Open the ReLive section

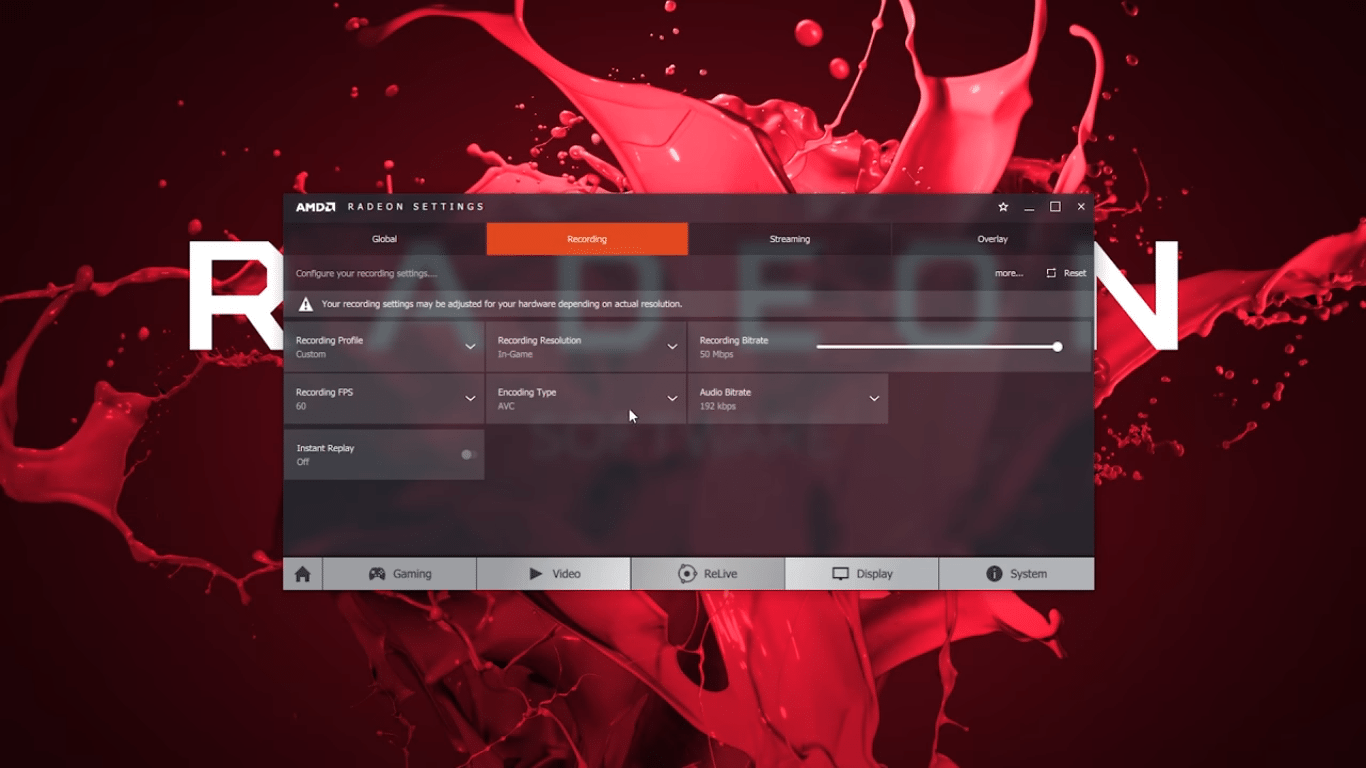coord(708,574)
